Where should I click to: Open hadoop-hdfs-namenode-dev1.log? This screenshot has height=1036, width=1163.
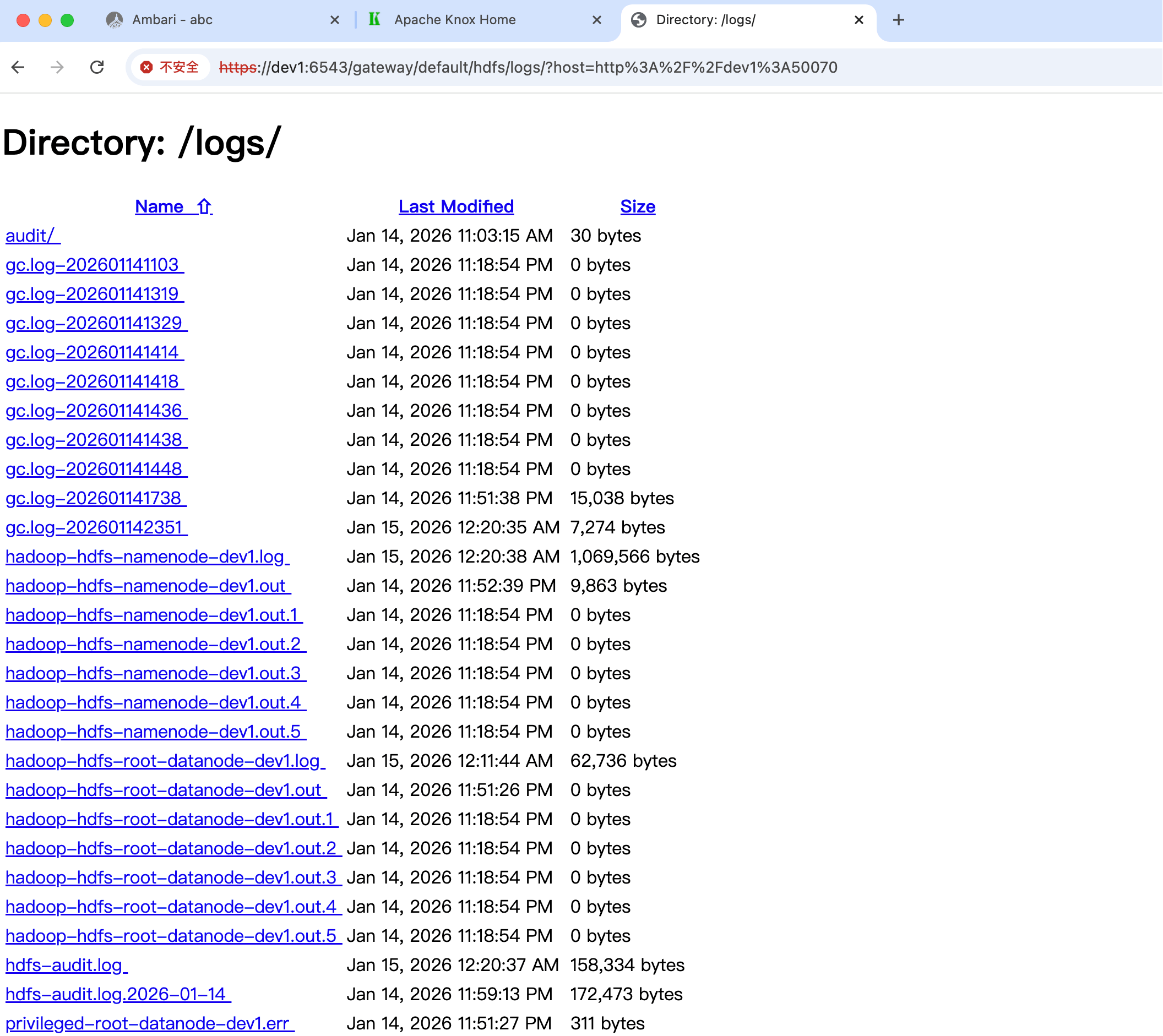[x=146, y=557]
